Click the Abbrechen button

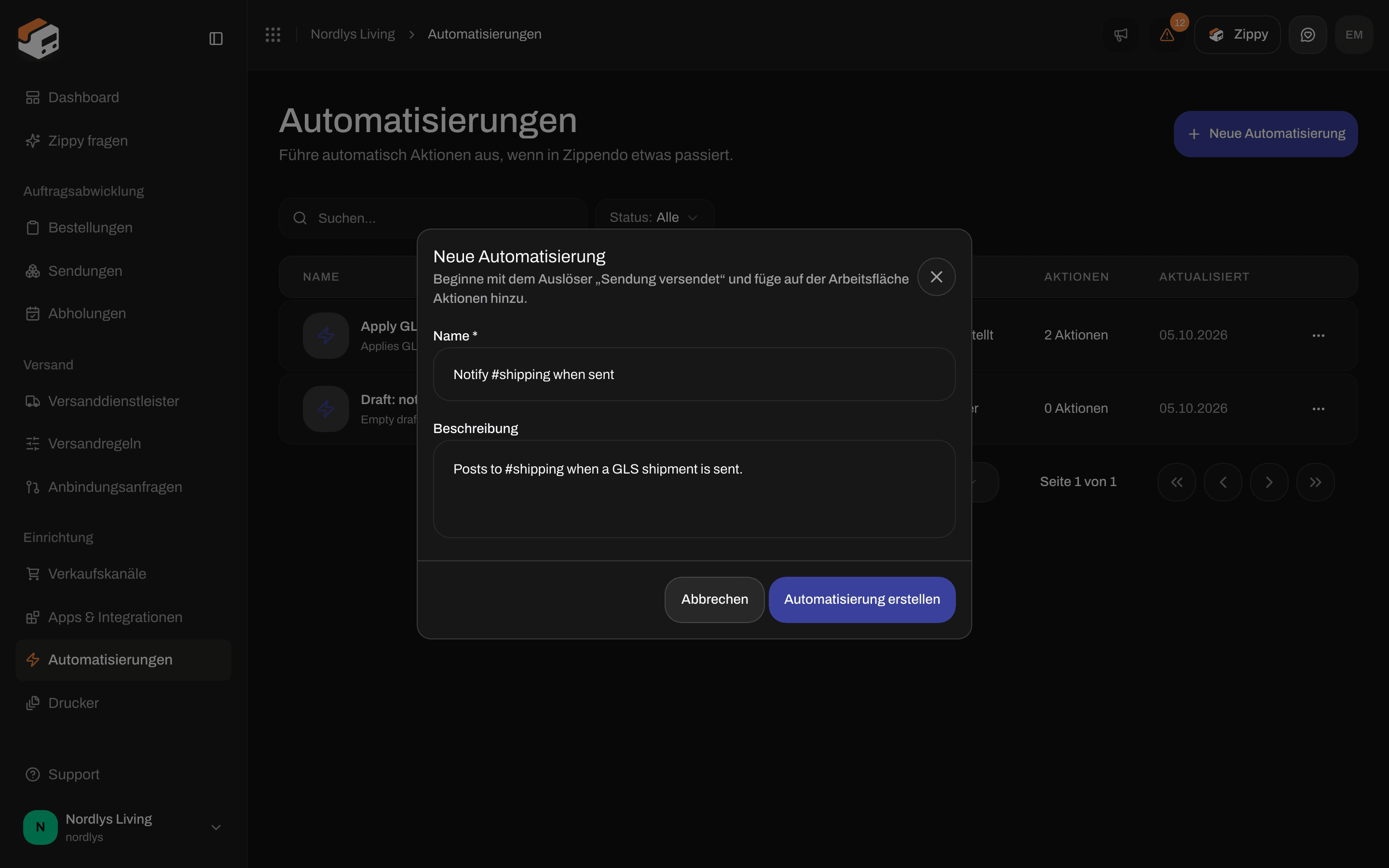[715, 599]
